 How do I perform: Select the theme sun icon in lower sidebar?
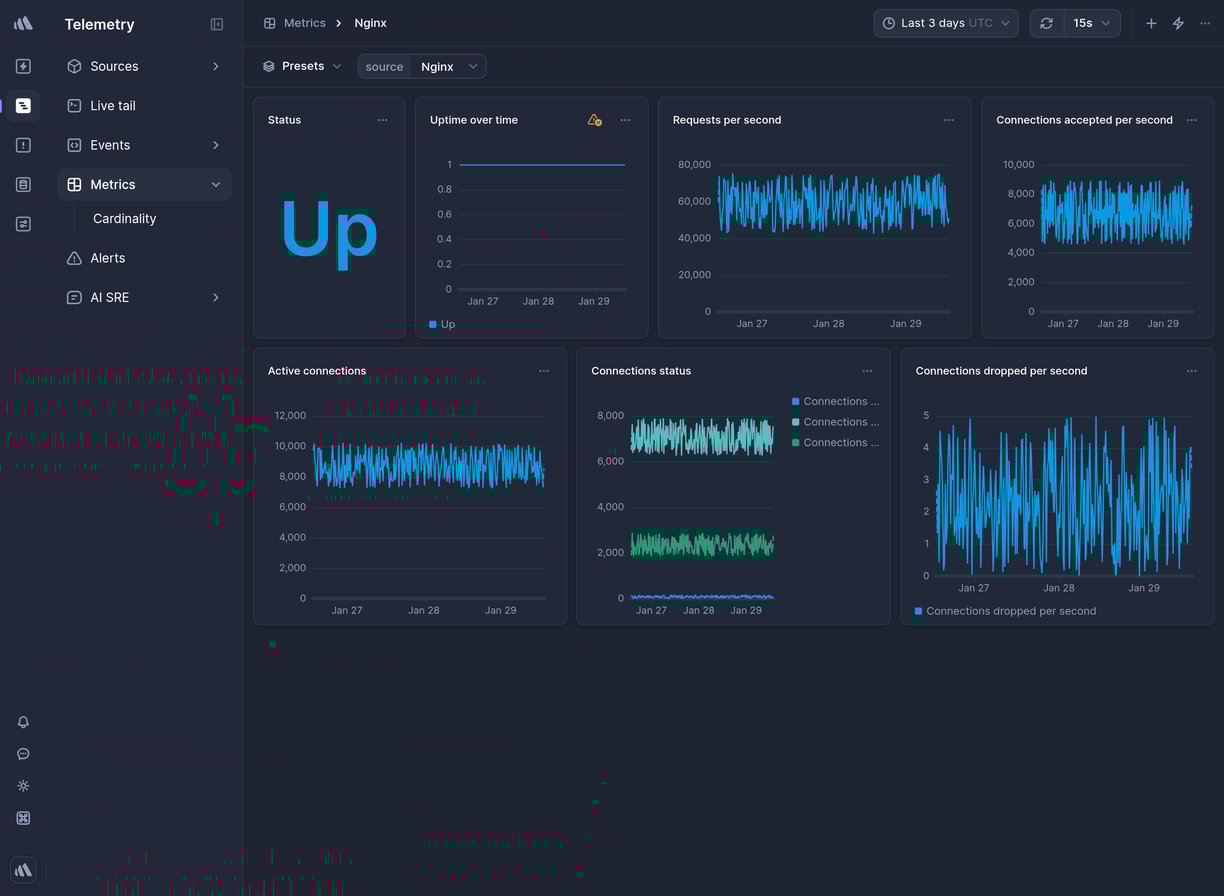point(22,785)
